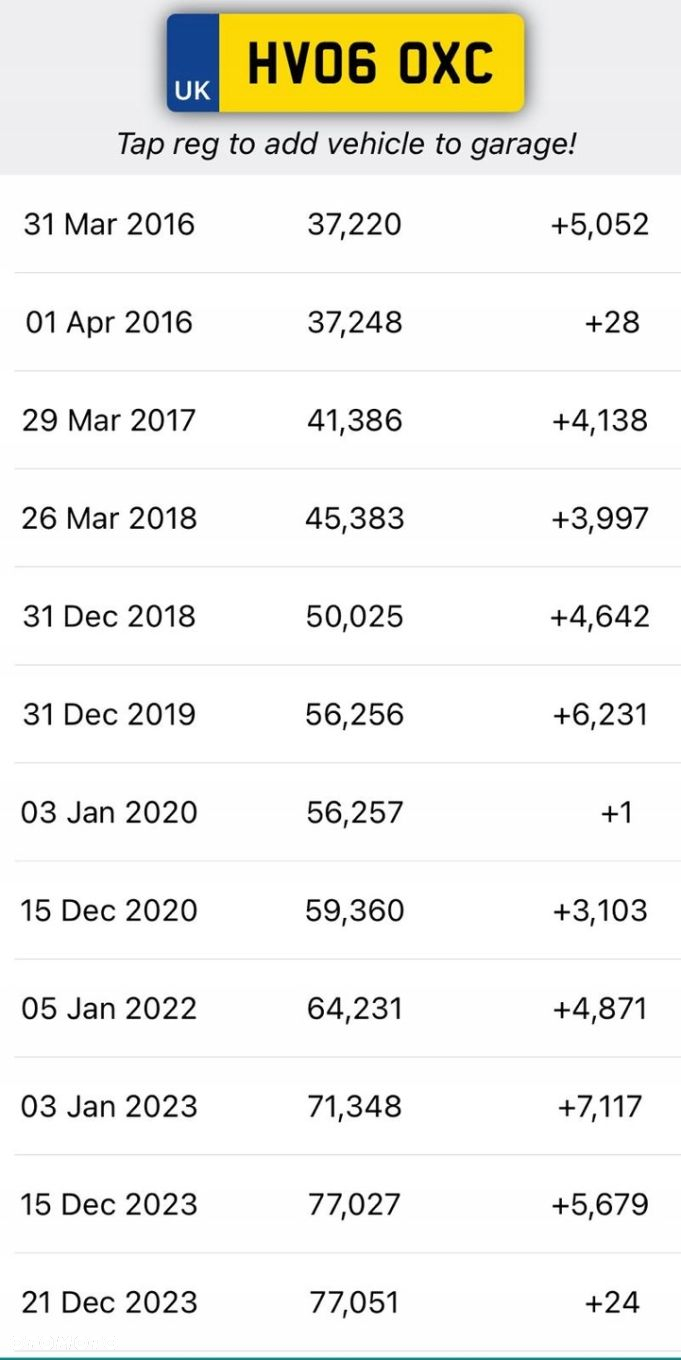Select the 31 Mar 2016 date
Viewport: 681px width, 1360px height.
(x=109, y=224)
